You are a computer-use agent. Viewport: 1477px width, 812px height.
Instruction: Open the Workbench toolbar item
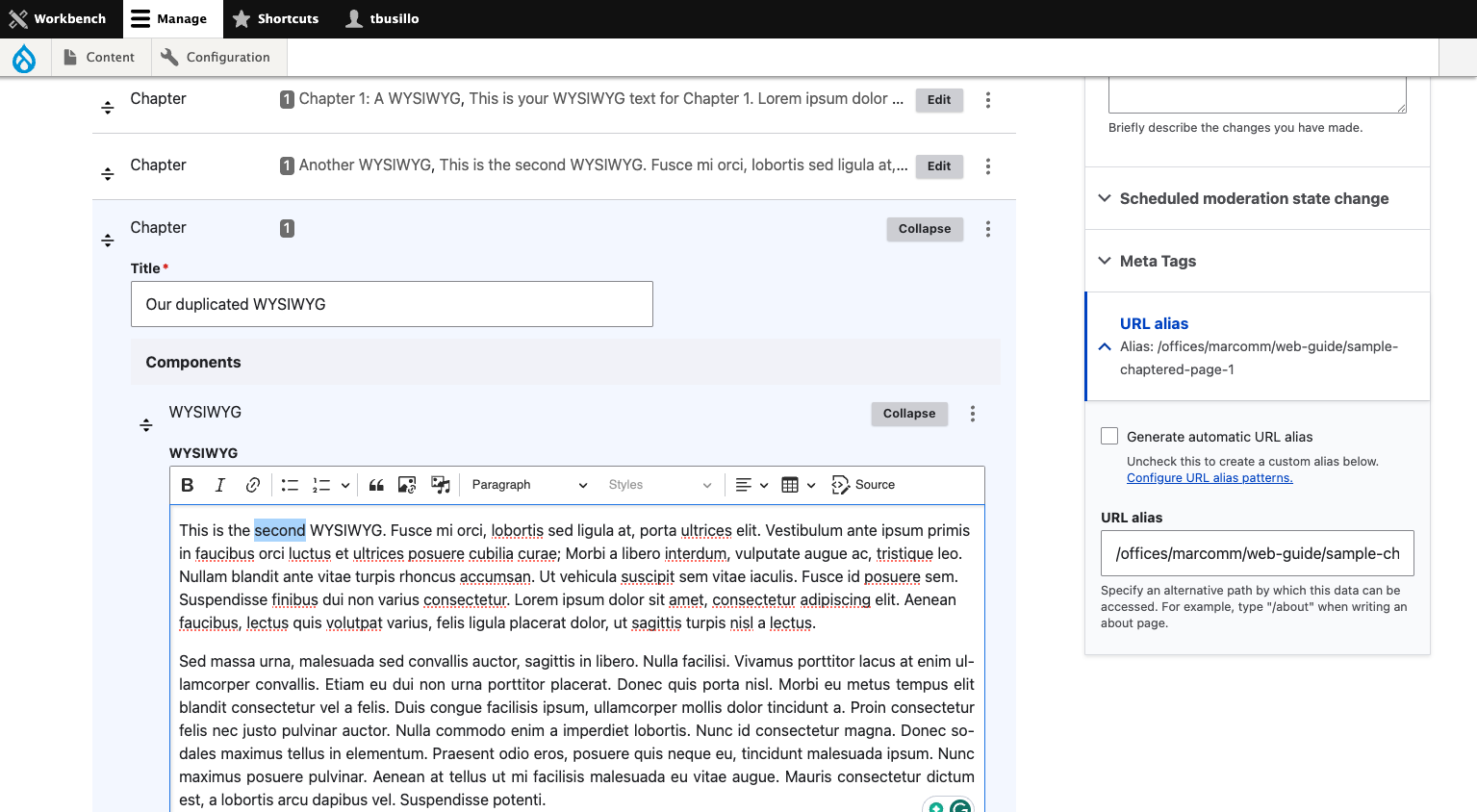tap(58, 18)
